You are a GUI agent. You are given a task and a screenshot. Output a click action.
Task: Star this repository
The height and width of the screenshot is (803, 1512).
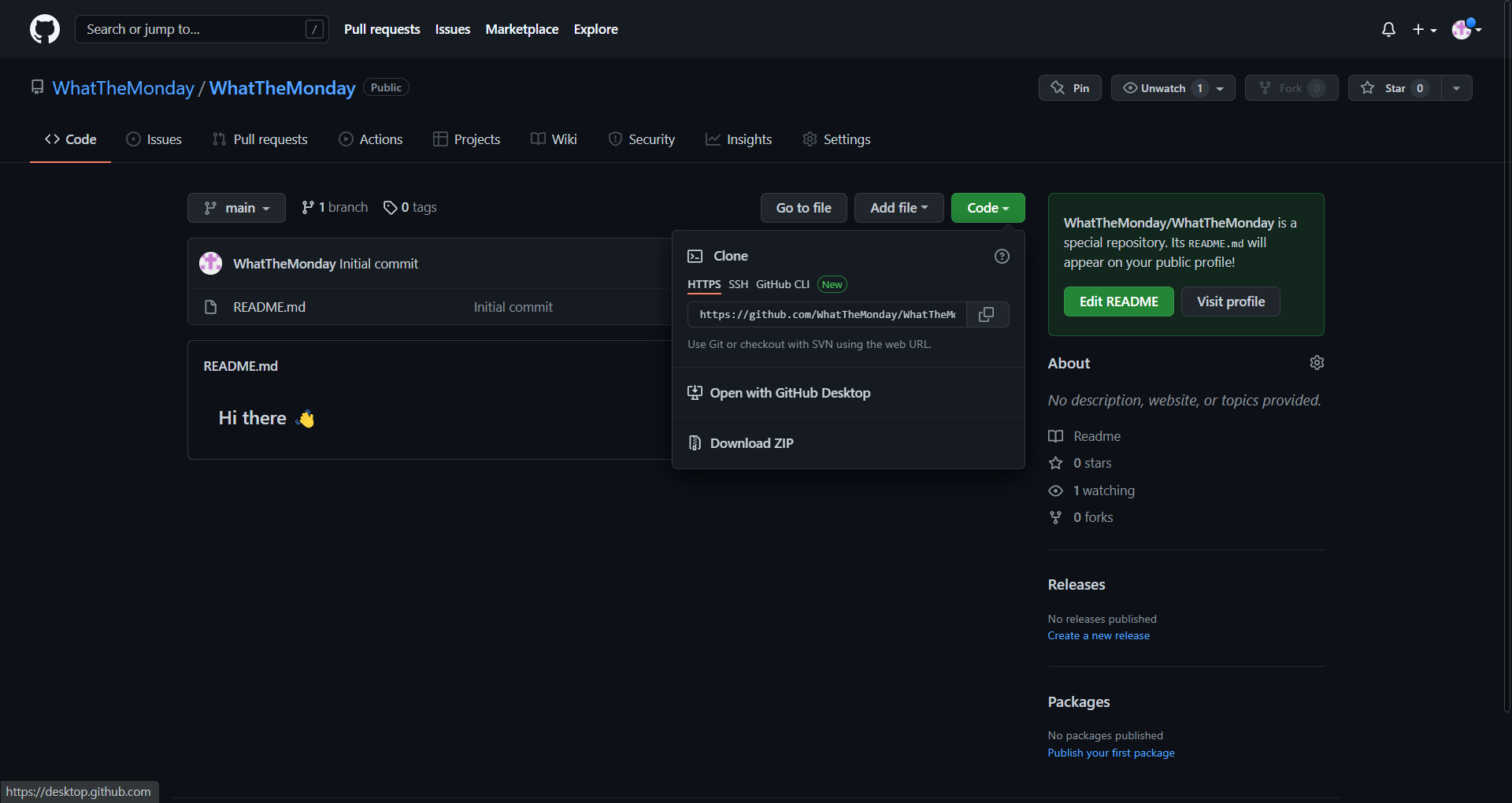tap(1395, 88)
